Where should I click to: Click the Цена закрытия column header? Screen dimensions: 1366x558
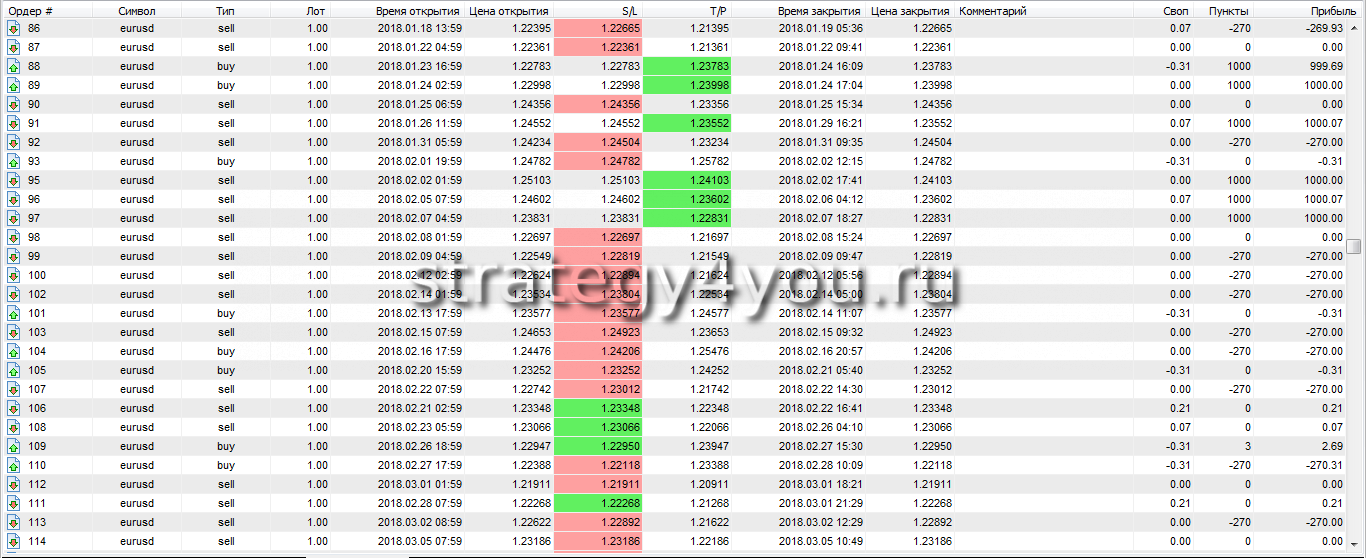(x=910, y=10)
